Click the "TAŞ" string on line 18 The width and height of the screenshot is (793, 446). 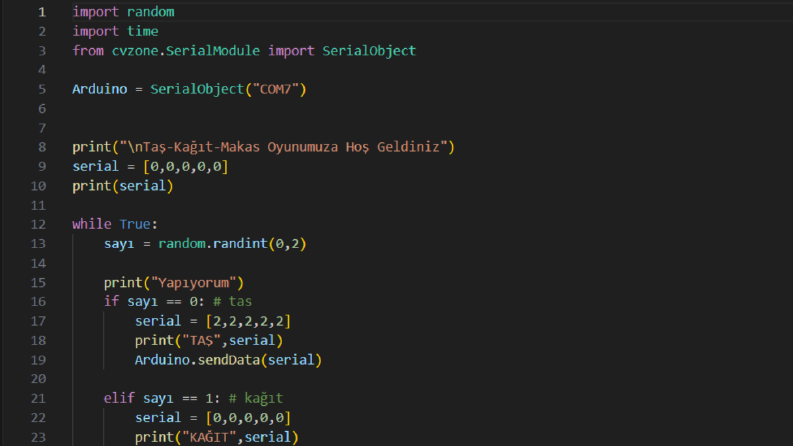(201, 340)
